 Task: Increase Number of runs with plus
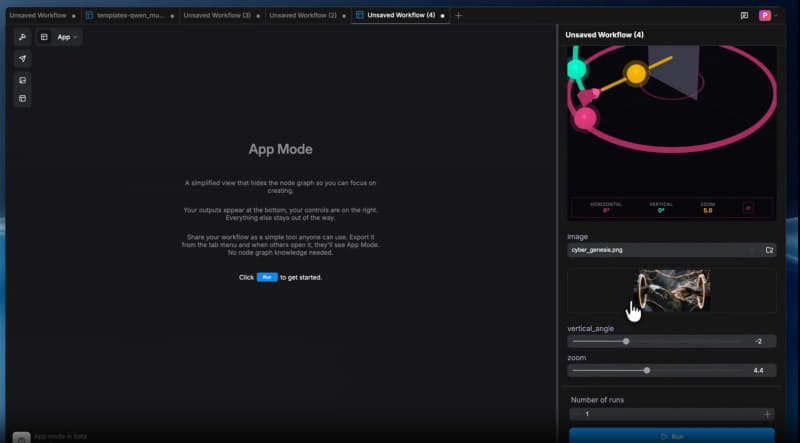[767, 414]
